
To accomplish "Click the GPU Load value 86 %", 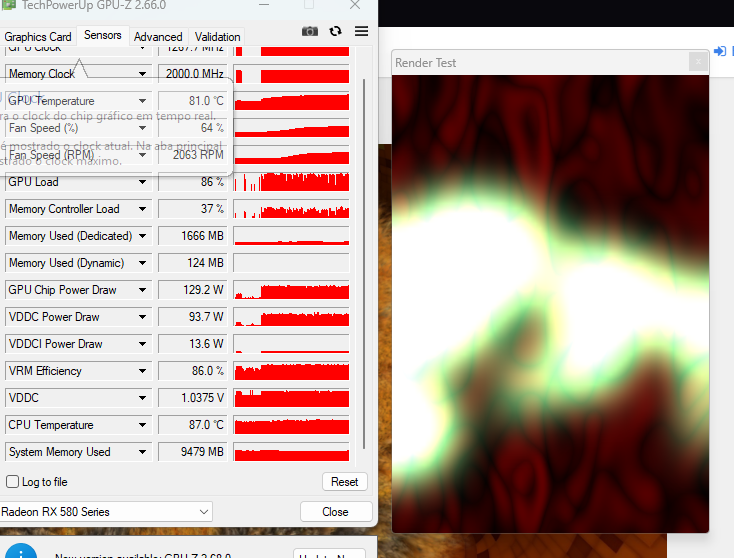I will pos(193,182).
